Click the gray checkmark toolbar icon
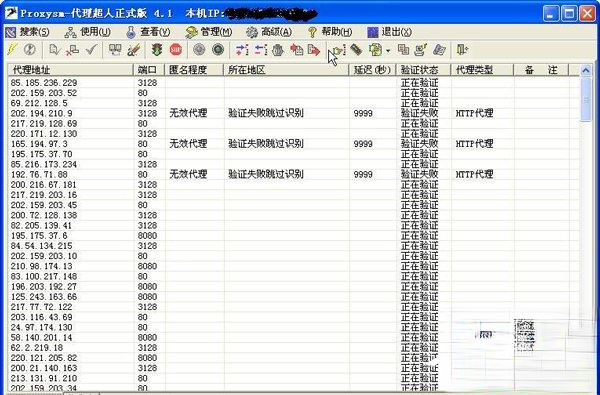The image size is (600, 395). pos(91,49)
